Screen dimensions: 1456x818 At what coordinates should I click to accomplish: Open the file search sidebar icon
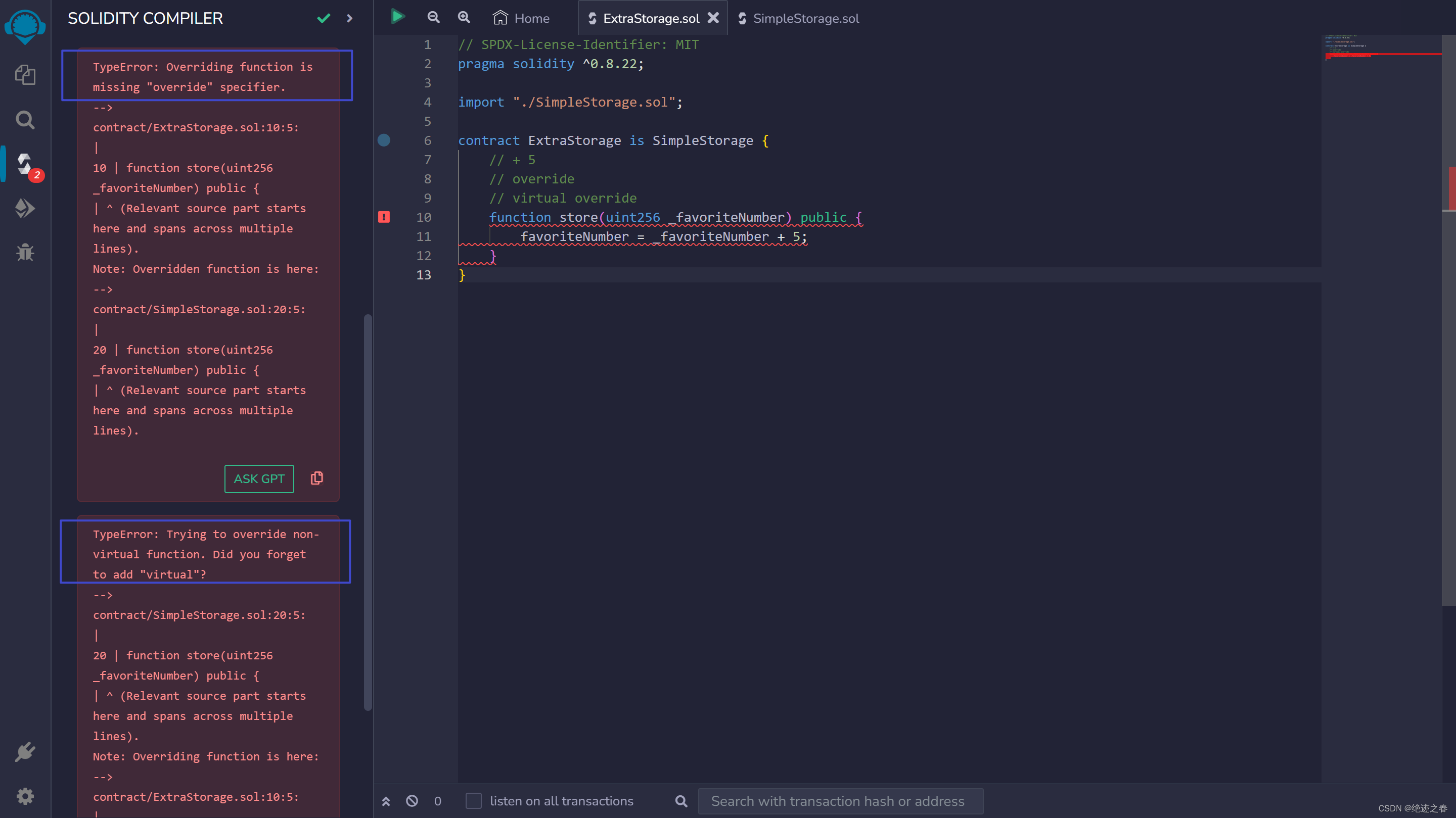(x=25, y=120)
